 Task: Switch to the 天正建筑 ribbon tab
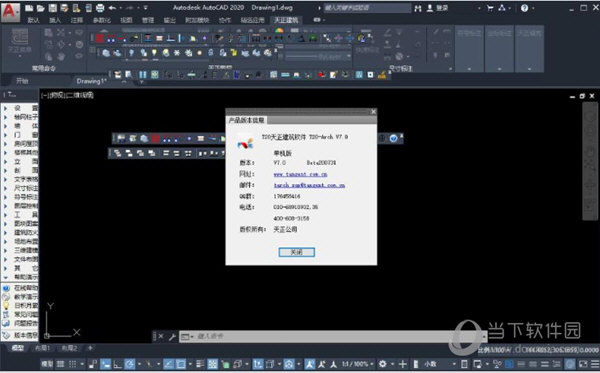pyautogui.click(x=286, y=20)
